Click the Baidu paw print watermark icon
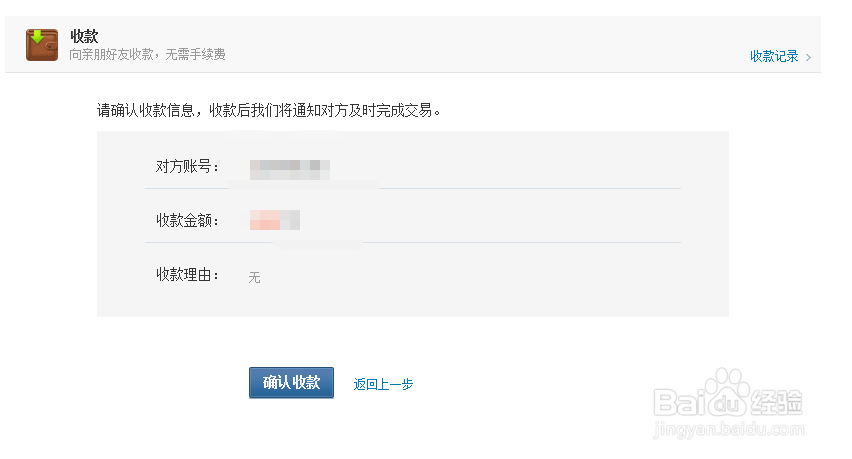This screenshot has height=459, width=852. tap(727, 391)
